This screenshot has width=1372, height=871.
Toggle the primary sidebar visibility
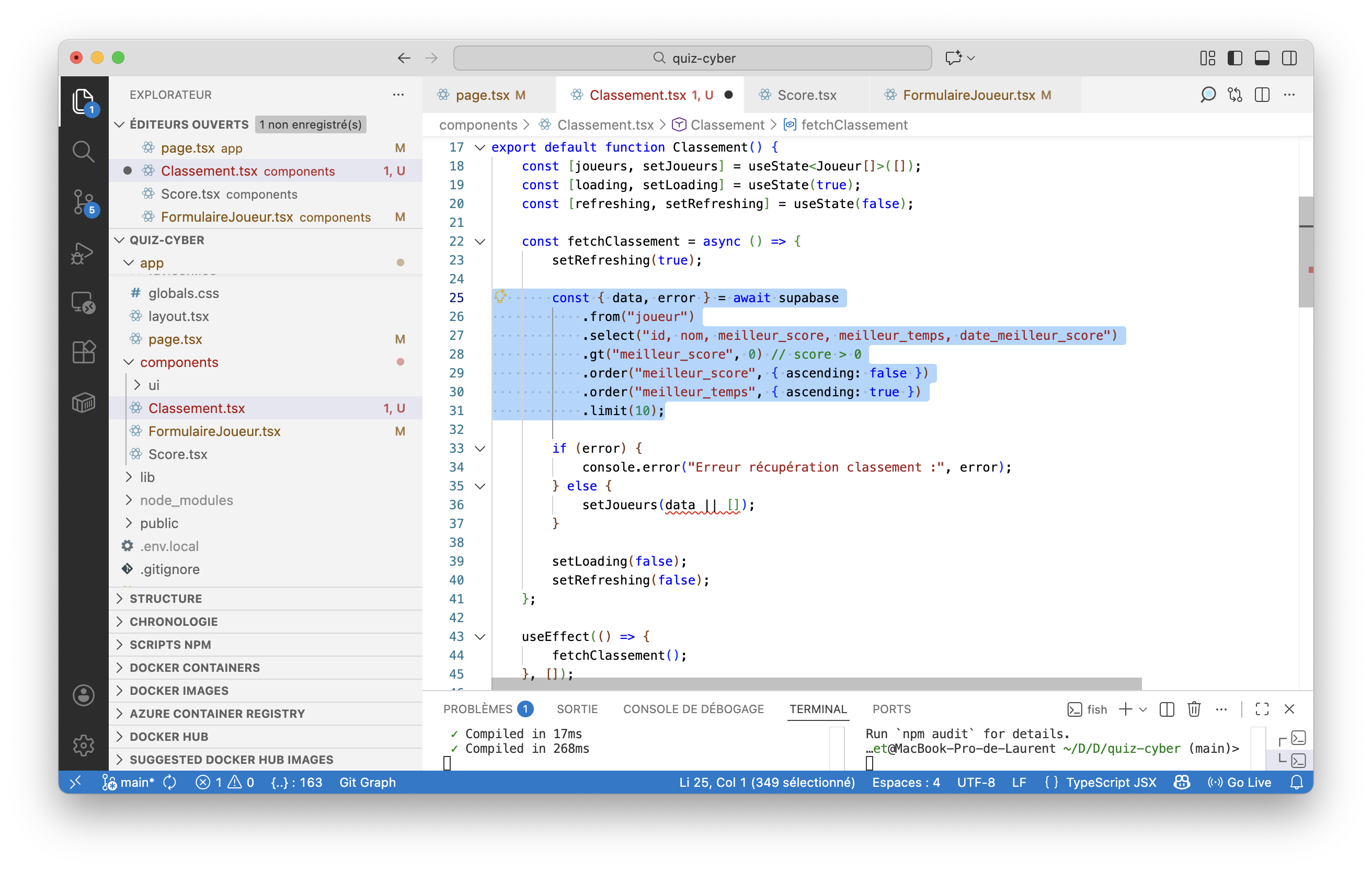(x=1234, y=58)
